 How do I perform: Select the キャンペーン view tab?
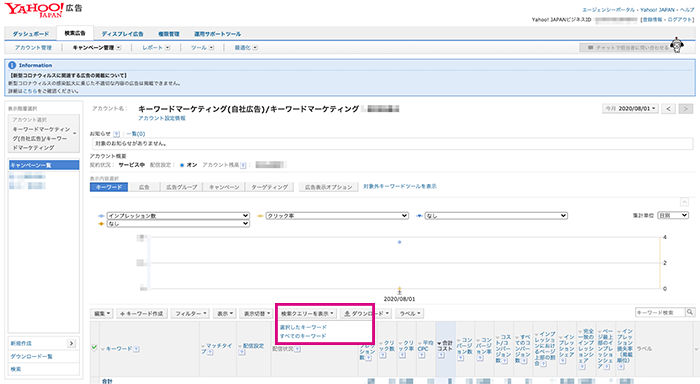point(224,187)
